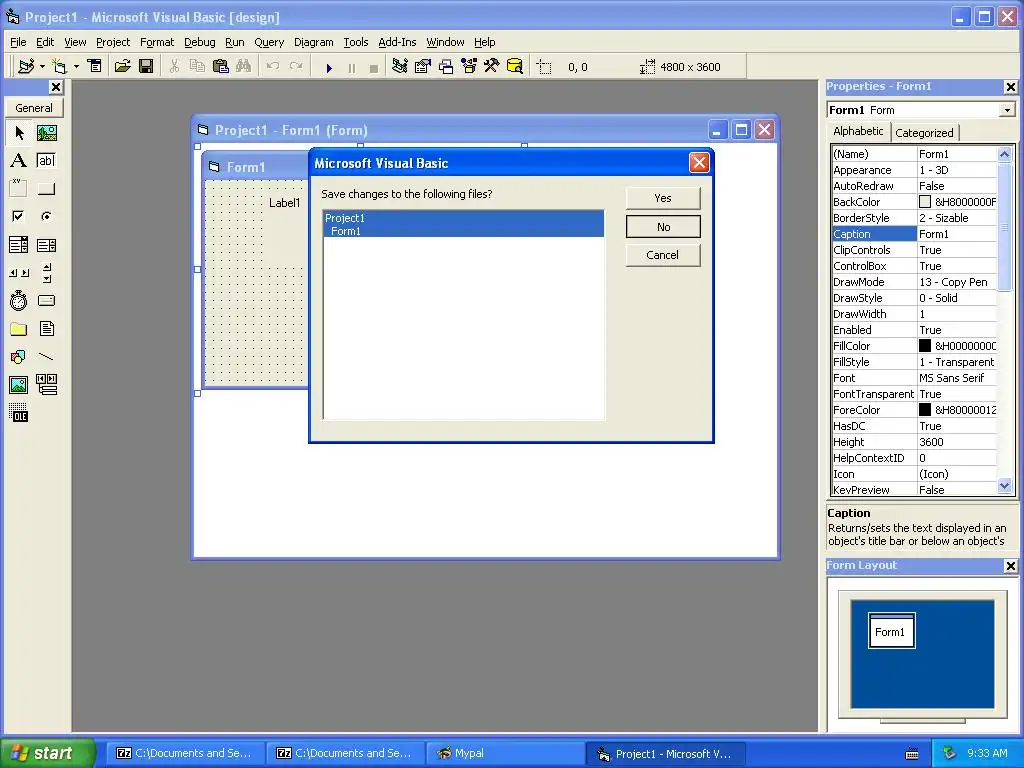Viewport: 1024px width, 768px height.
Task: Open the Object Browser toolbar icon
Action: click(x=469, y=67)
